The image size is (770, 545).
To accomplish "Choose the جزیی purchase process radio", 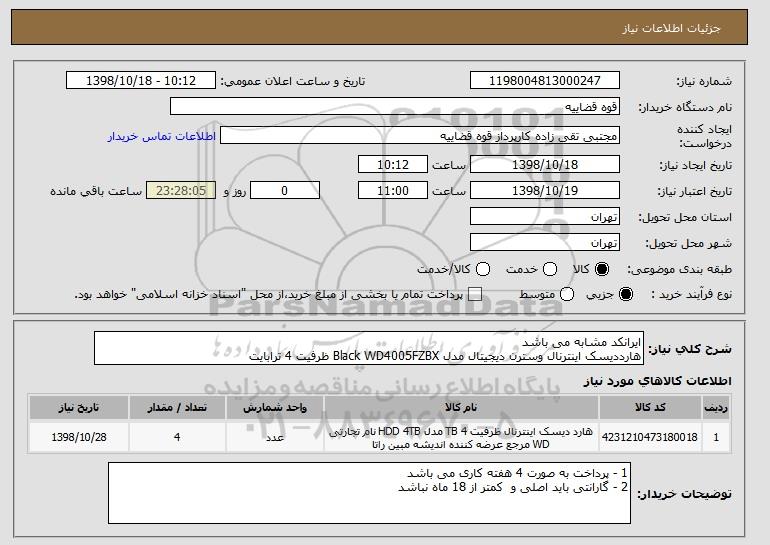I will tap(626, 294).
